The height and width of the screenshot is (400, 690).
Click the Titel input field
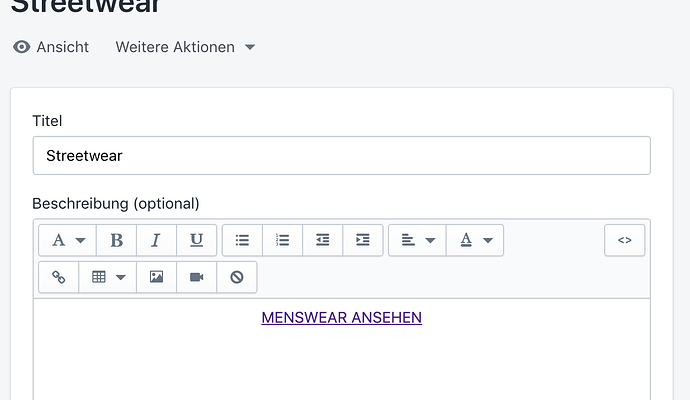click(341, 156)
